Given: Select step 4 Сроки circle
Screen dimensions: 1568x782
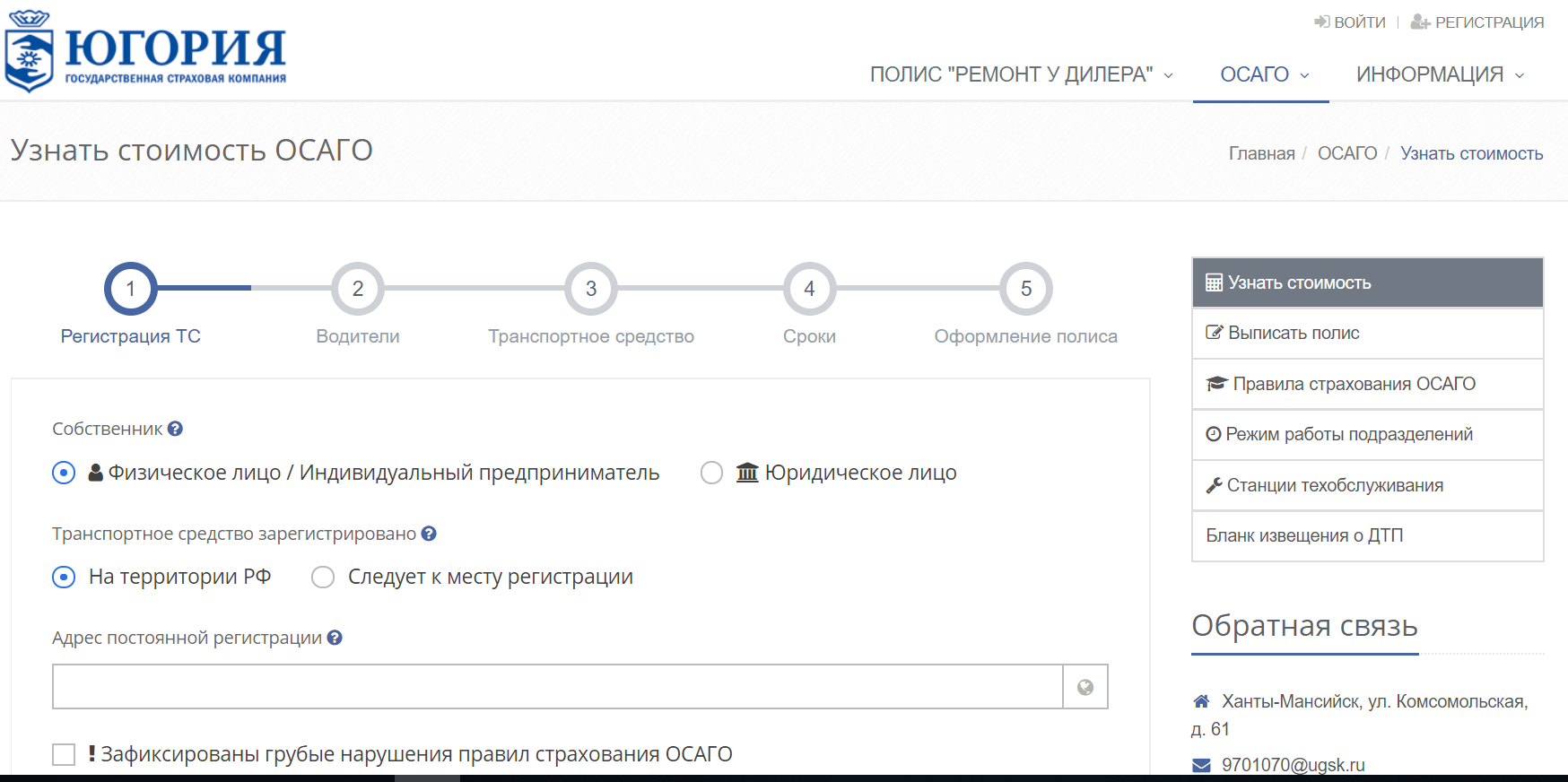Looking at the screenshot, I should click(x=810, y=289).
